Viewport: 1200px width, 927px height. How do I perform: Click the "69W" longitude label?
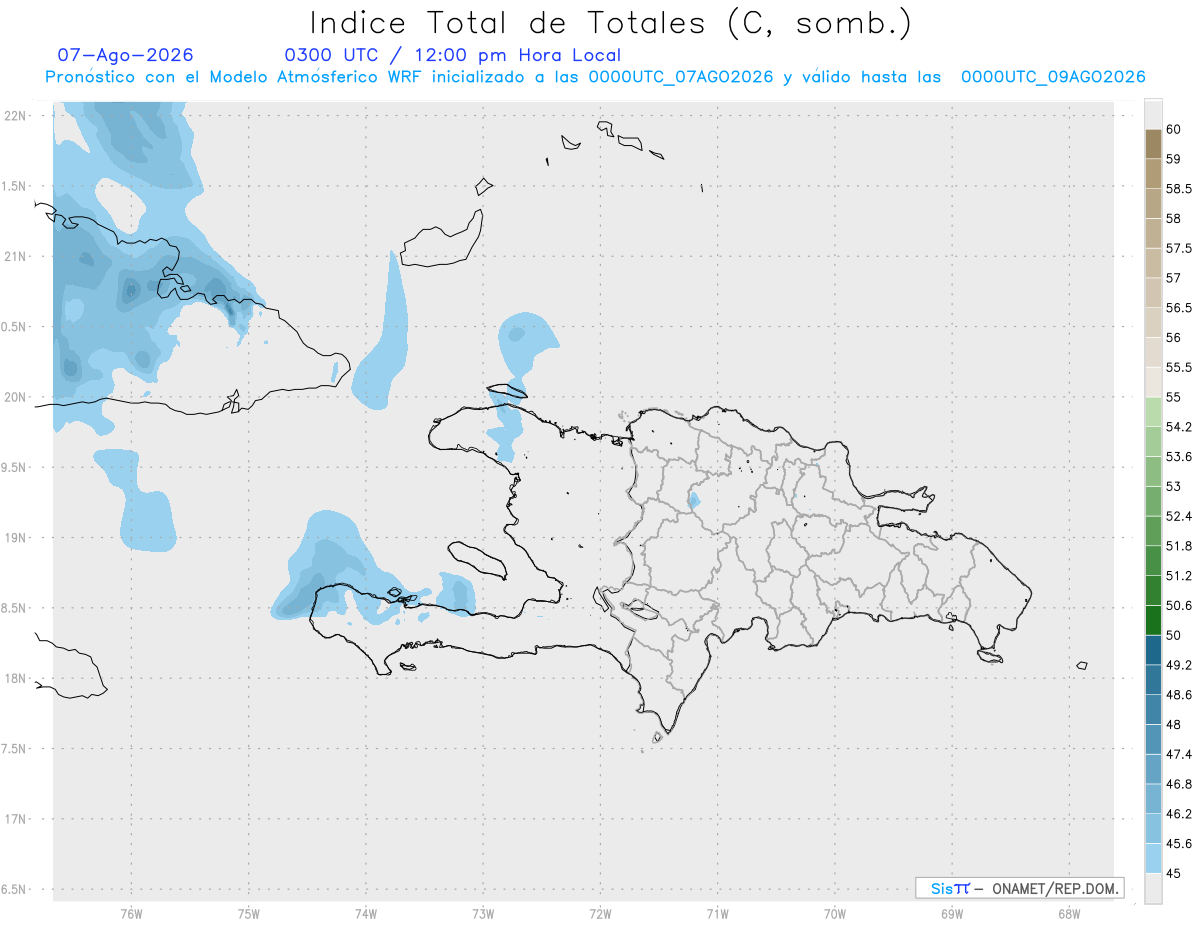(x=952, y=913)
